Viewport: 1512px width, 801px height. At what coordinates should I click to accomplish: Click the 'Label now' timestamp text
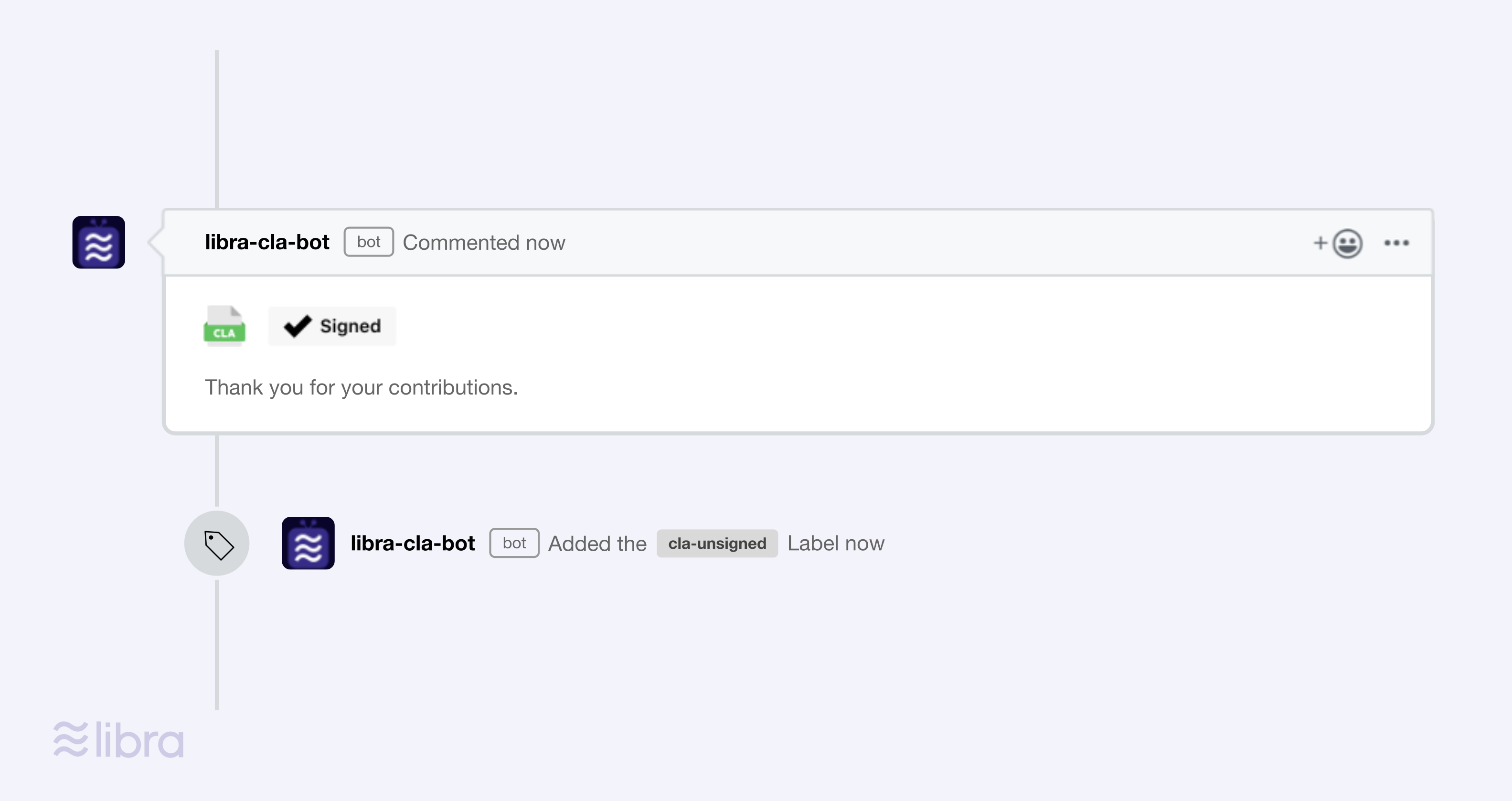(x=836, y=543)
